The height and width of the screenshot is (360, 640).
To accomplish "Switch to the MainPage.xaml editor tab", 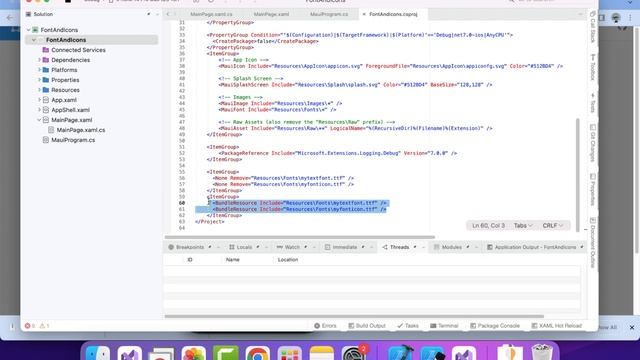I will [x=271, y=14].
